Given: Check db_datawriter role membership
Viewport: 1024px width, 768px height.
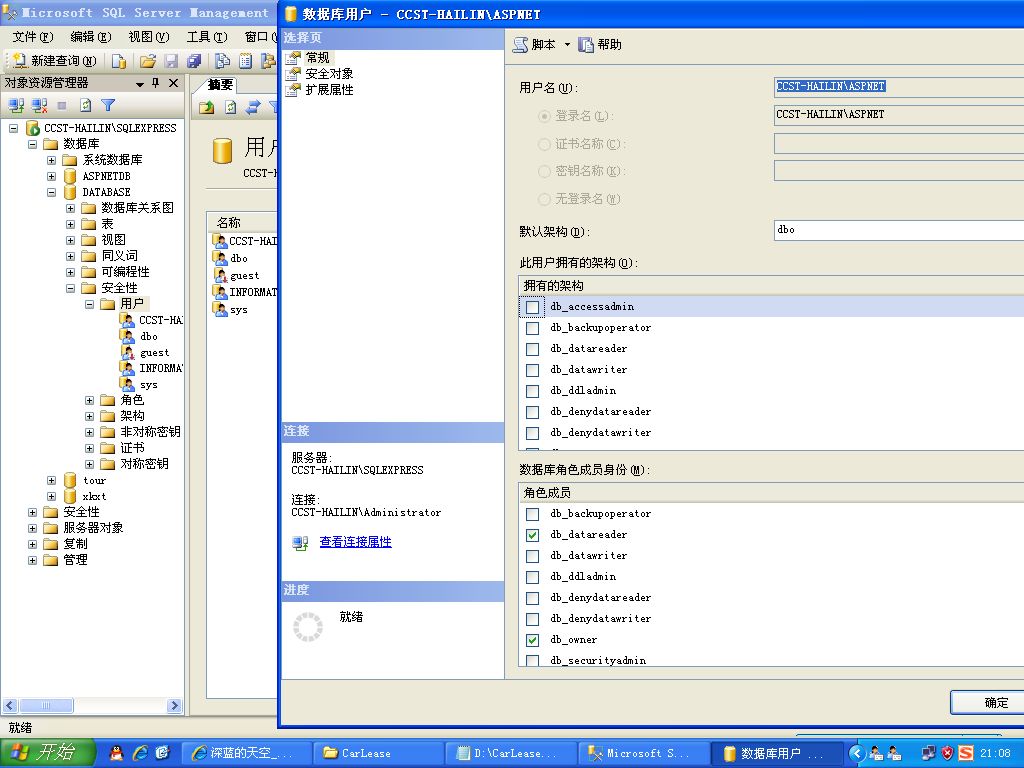Looking at the screenshot, I should pos(532,556).
